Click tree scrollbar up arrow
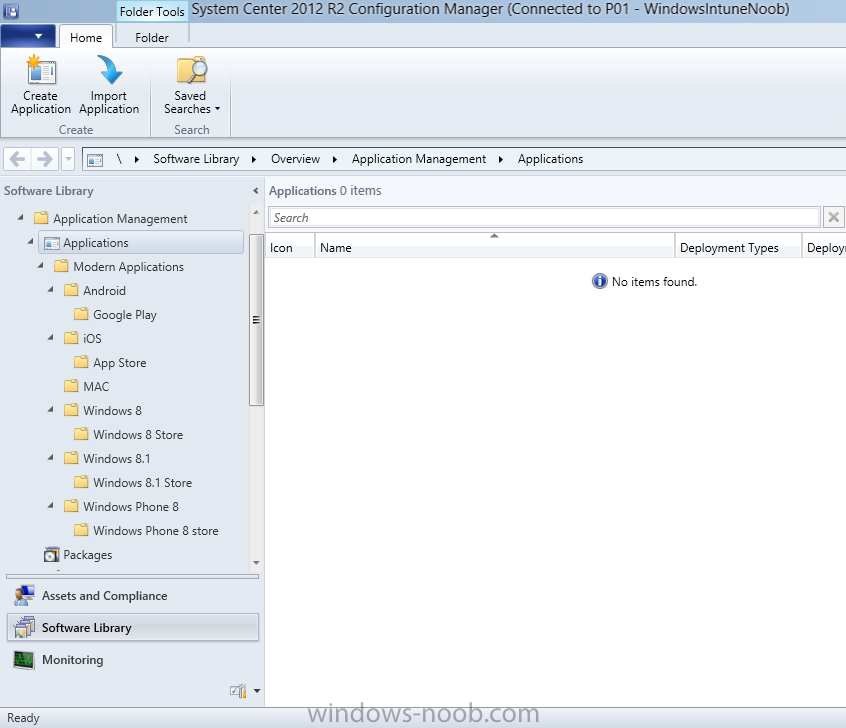 coord(256,213)
